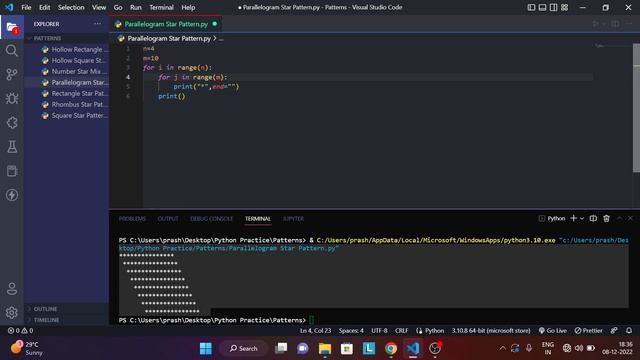Click the new terminal plus icon

(x=573, y=218)
